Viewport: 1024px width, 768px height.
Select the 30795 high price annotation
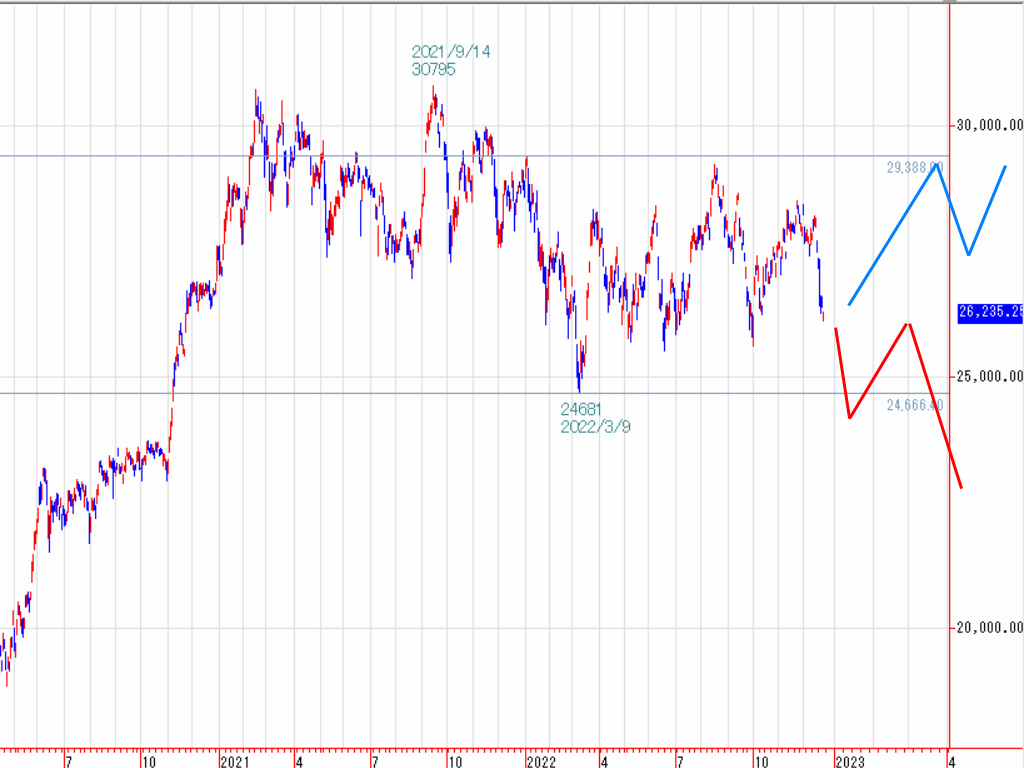pyautogui.click(x=434, y=69)
